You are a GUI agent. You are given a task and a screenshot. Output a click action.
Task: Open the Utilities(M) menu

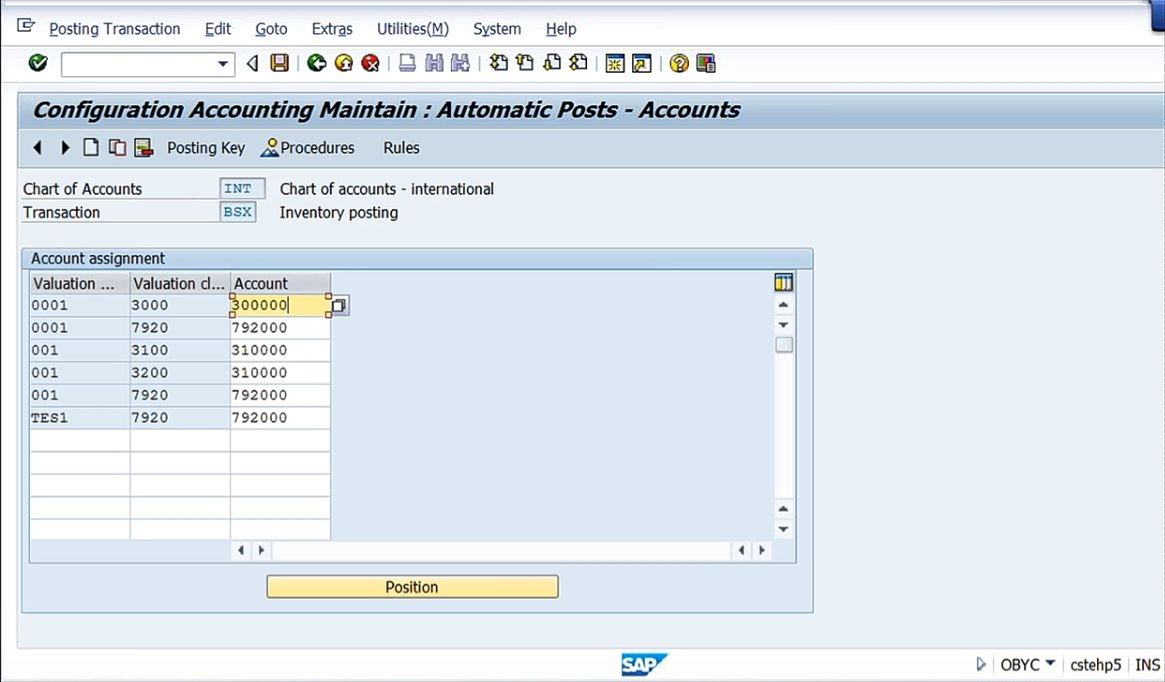tap(412, 29)
